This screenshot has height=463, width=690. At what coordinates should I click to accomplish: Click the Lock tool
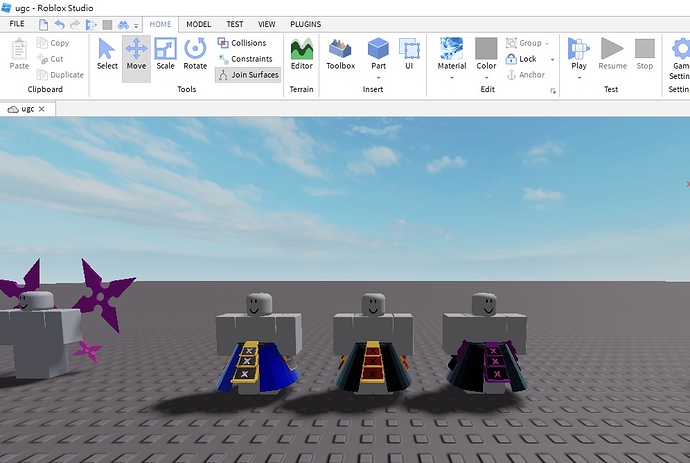click(x=521, y=59)
